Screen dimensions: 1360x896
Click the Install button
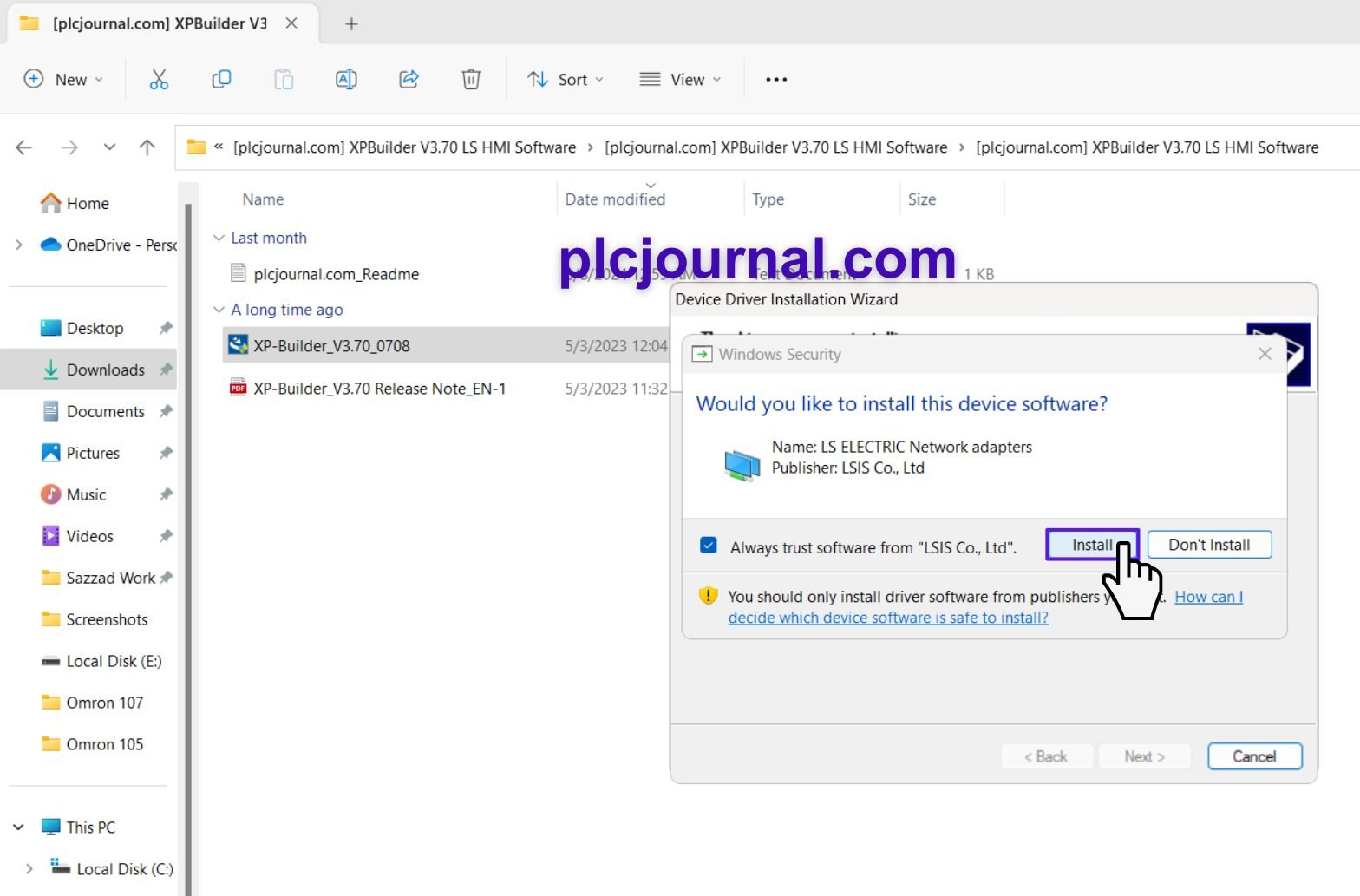tap(1092, 545)
